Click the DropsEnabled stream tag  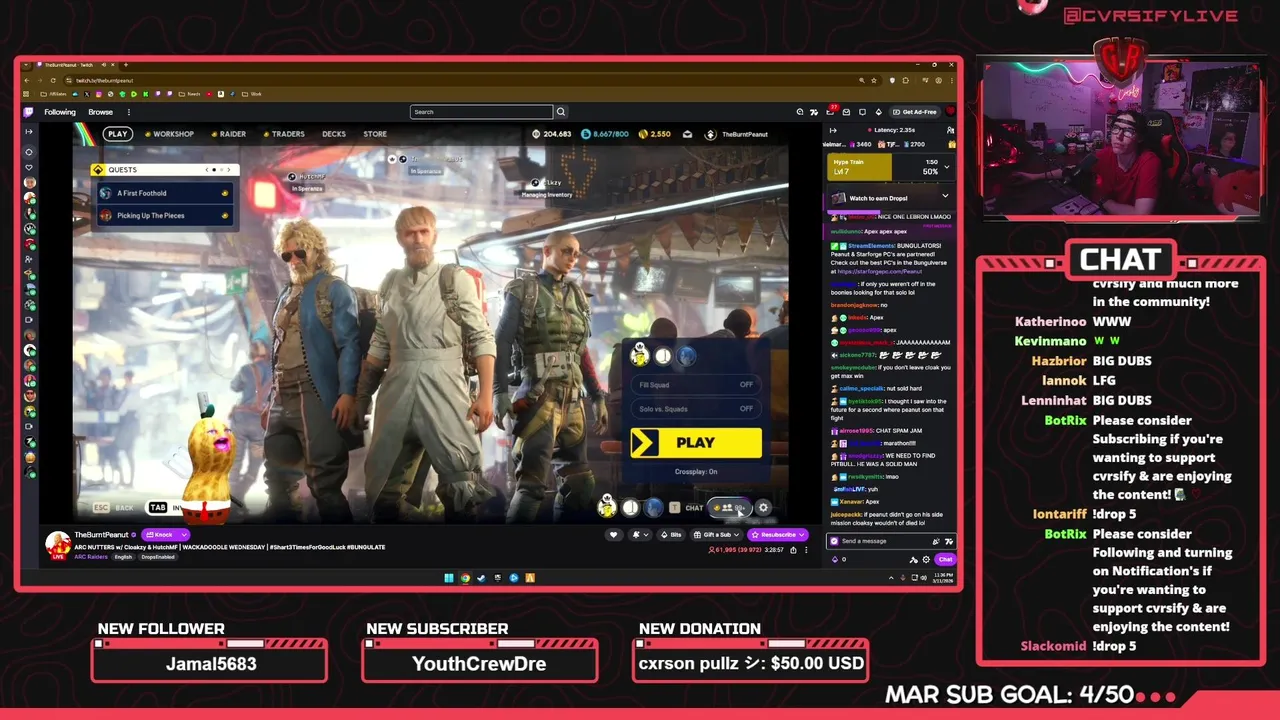pos(158,557)
